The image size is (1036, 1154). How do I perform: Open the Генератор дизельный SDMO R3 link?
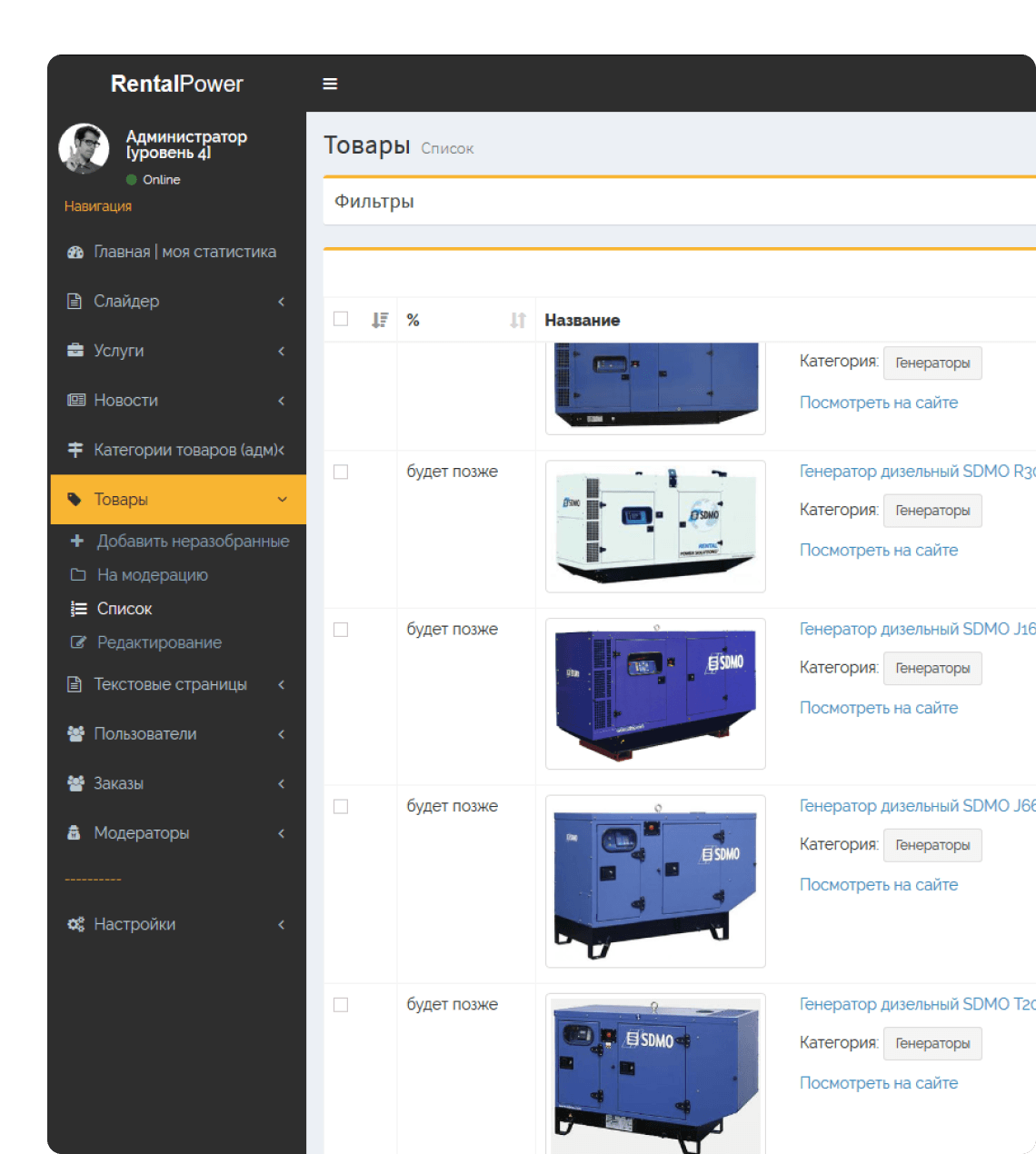(917, 472)
